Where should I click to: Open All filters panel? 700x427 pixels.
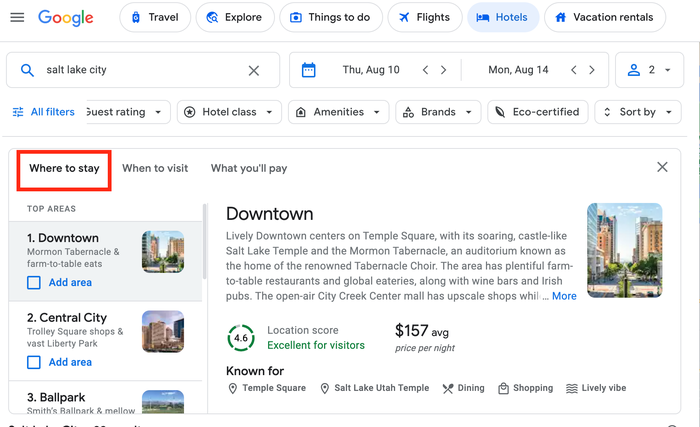[43, 112]
